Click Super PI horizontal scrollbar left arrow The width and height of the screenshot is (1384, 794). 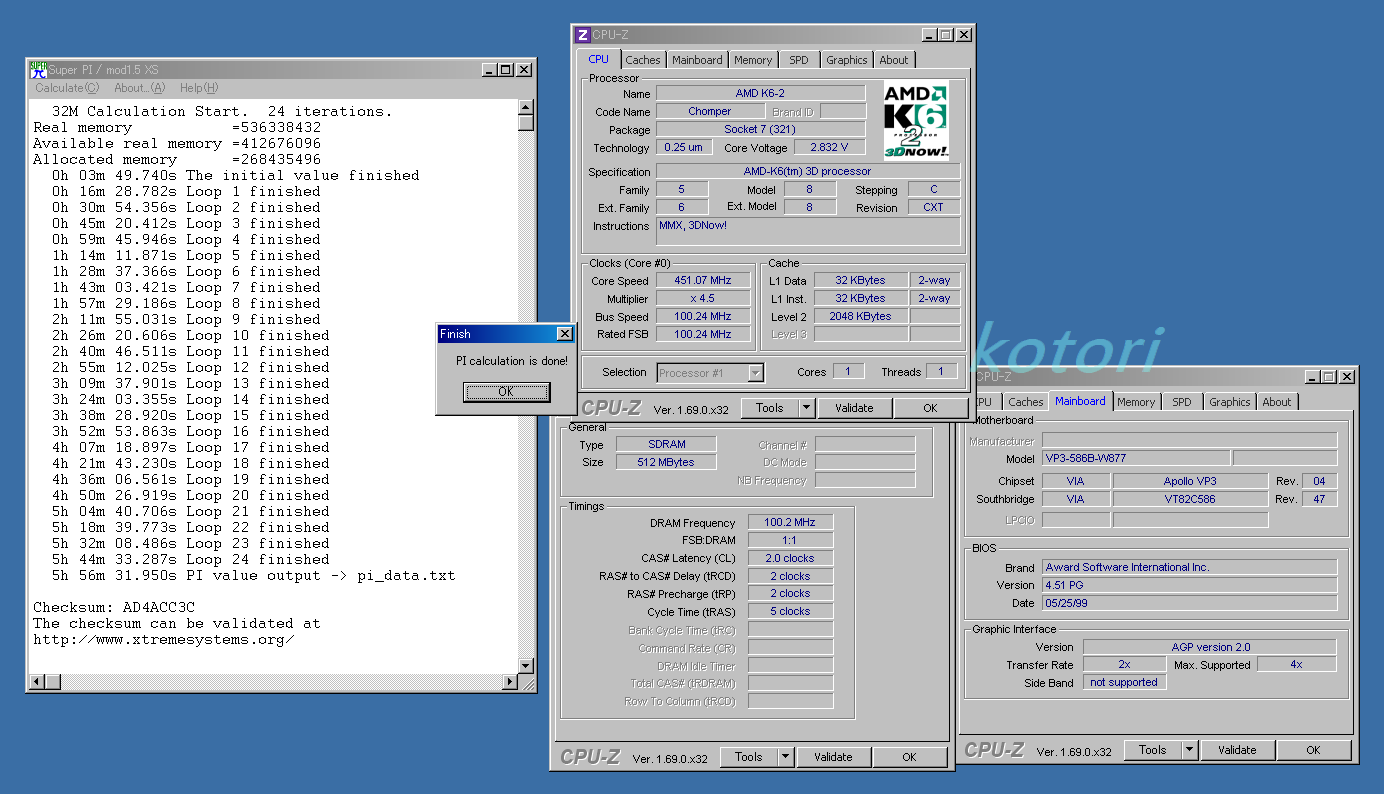click(37, 682)
